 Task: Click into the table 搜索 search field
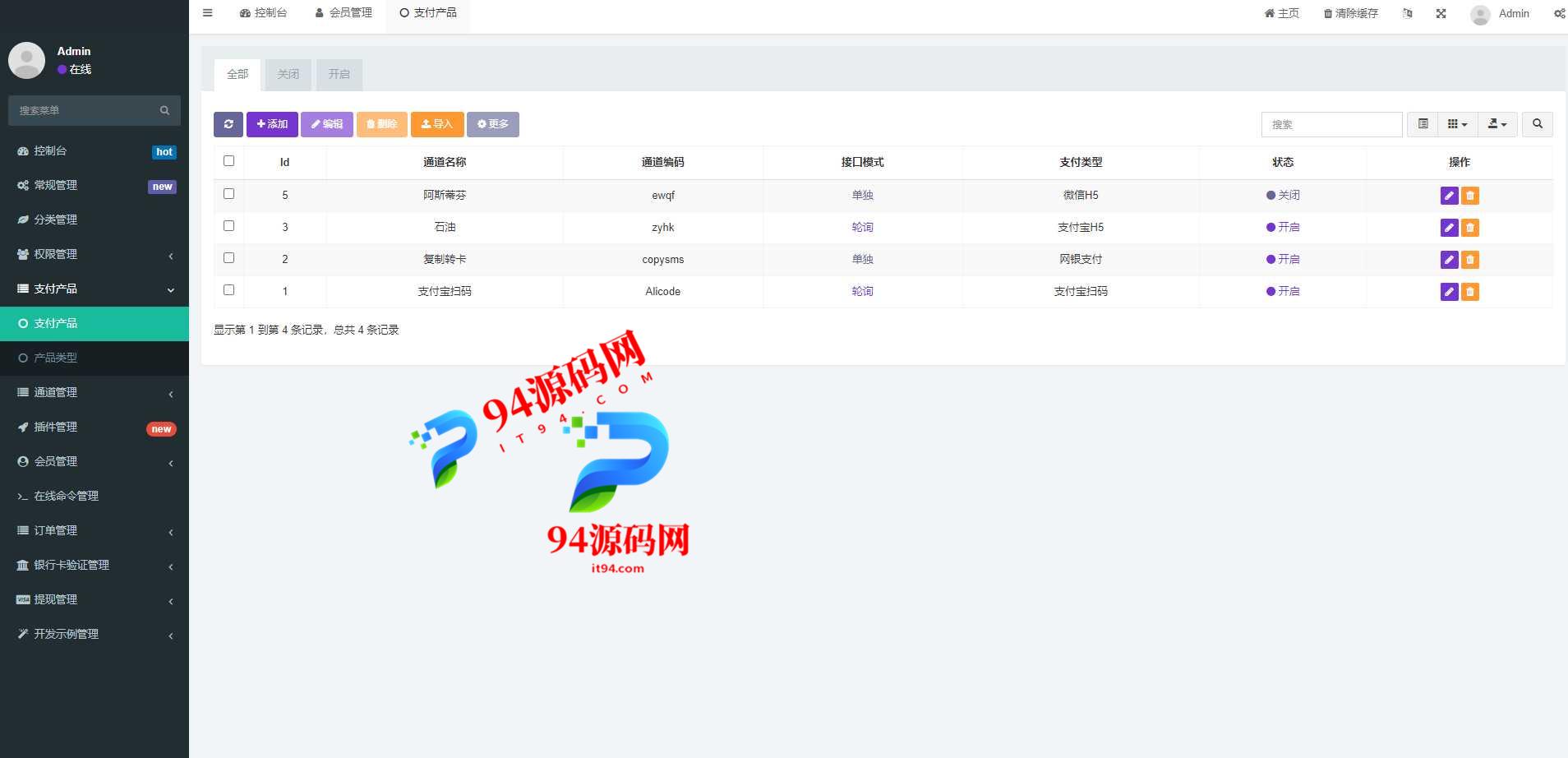pos(1331,124)
